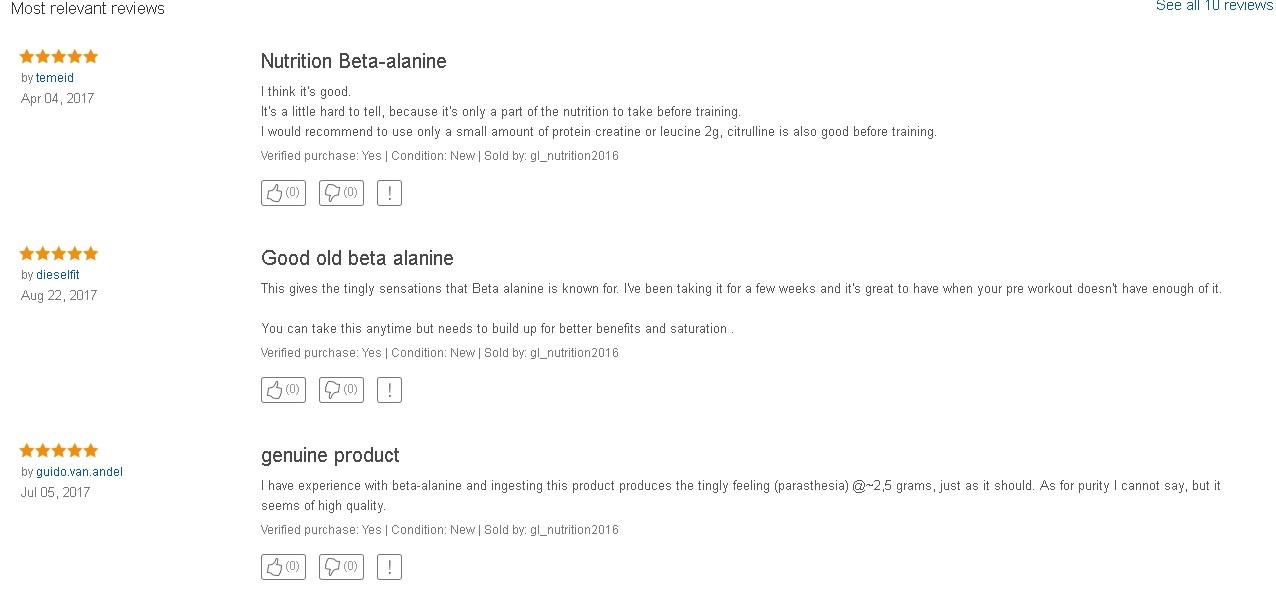Open reviewer temeid's profile
Image resolution: width=1276 pixels, height=590 pixels.
[55, 78]
